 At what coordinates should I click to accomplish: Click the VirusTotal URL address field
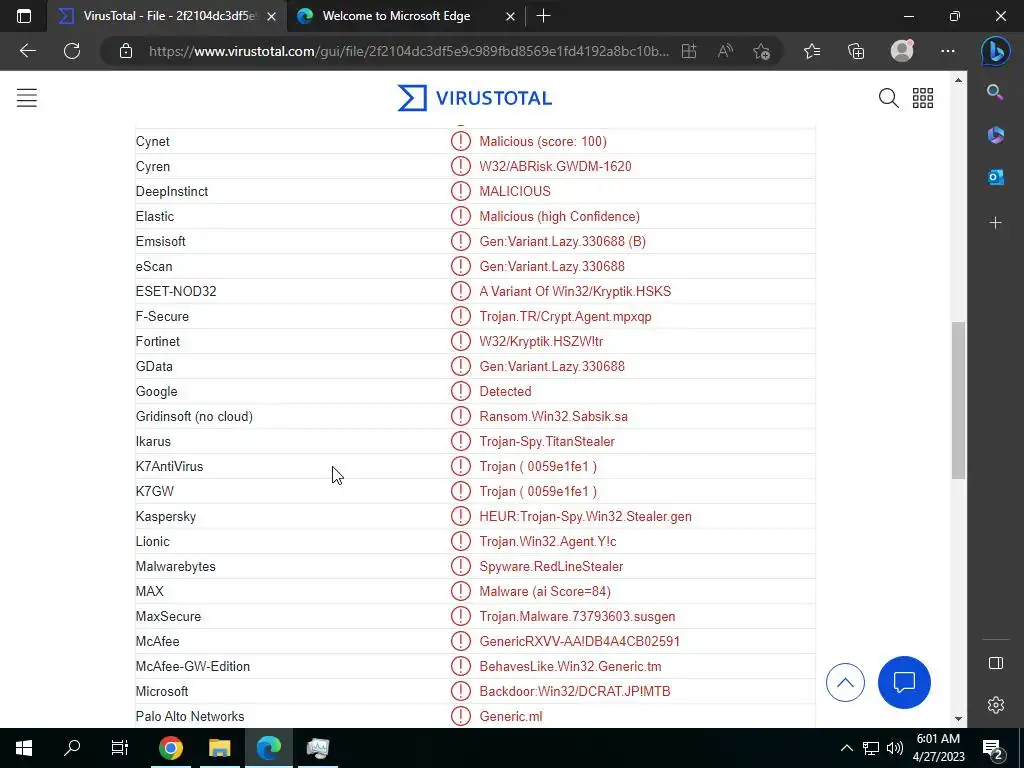point(408,51)
